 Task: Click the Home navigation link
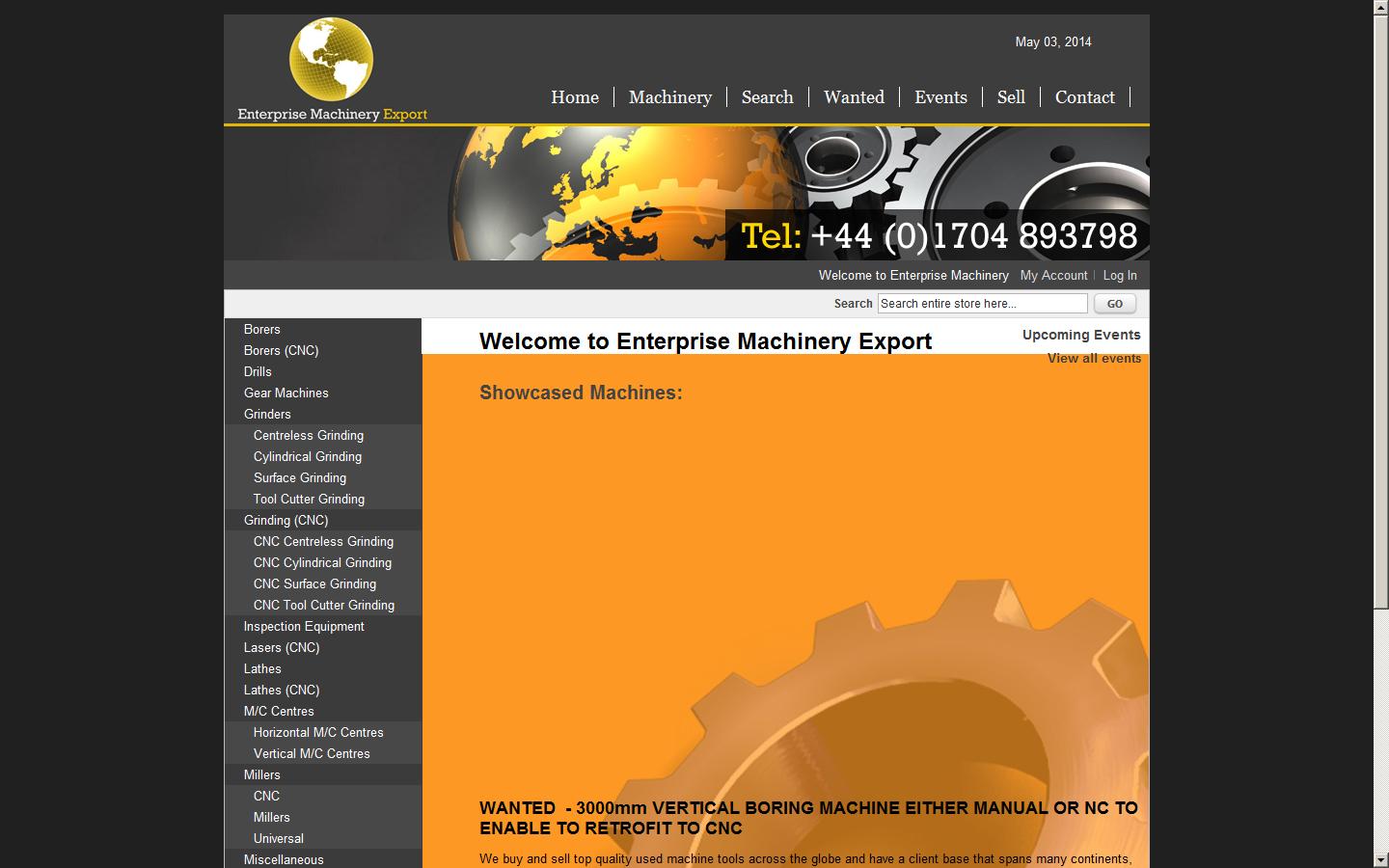point(575,97)
